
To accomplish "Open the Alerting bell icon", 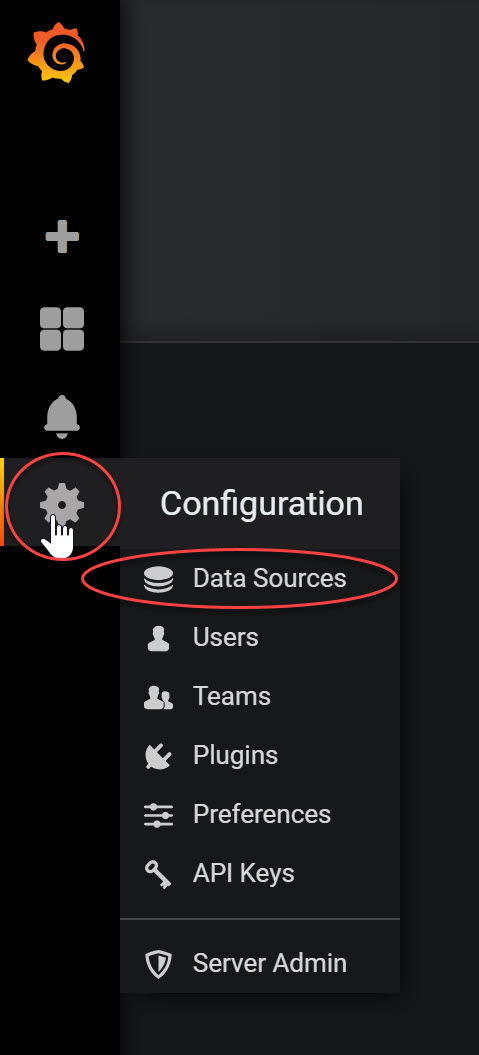I will tap(62, 417).
